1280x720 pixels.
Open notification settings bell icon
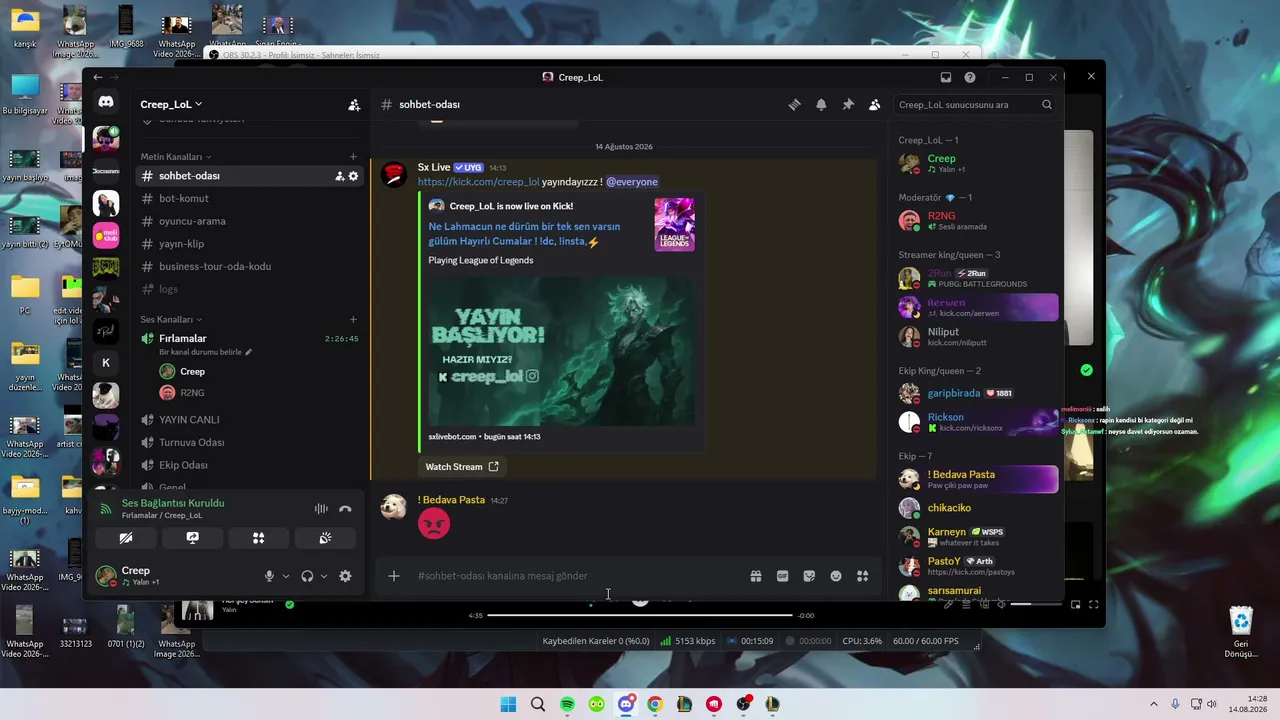(821, 104)
